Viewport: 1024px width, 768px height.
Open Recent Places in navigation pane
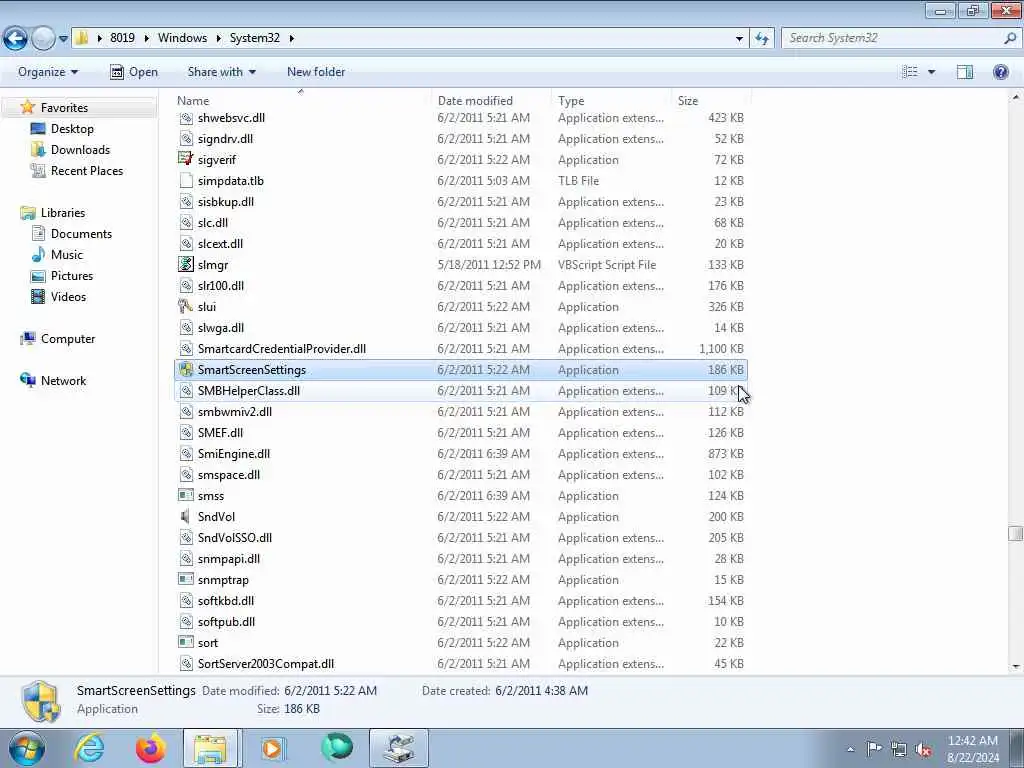(x=87, y=170)
